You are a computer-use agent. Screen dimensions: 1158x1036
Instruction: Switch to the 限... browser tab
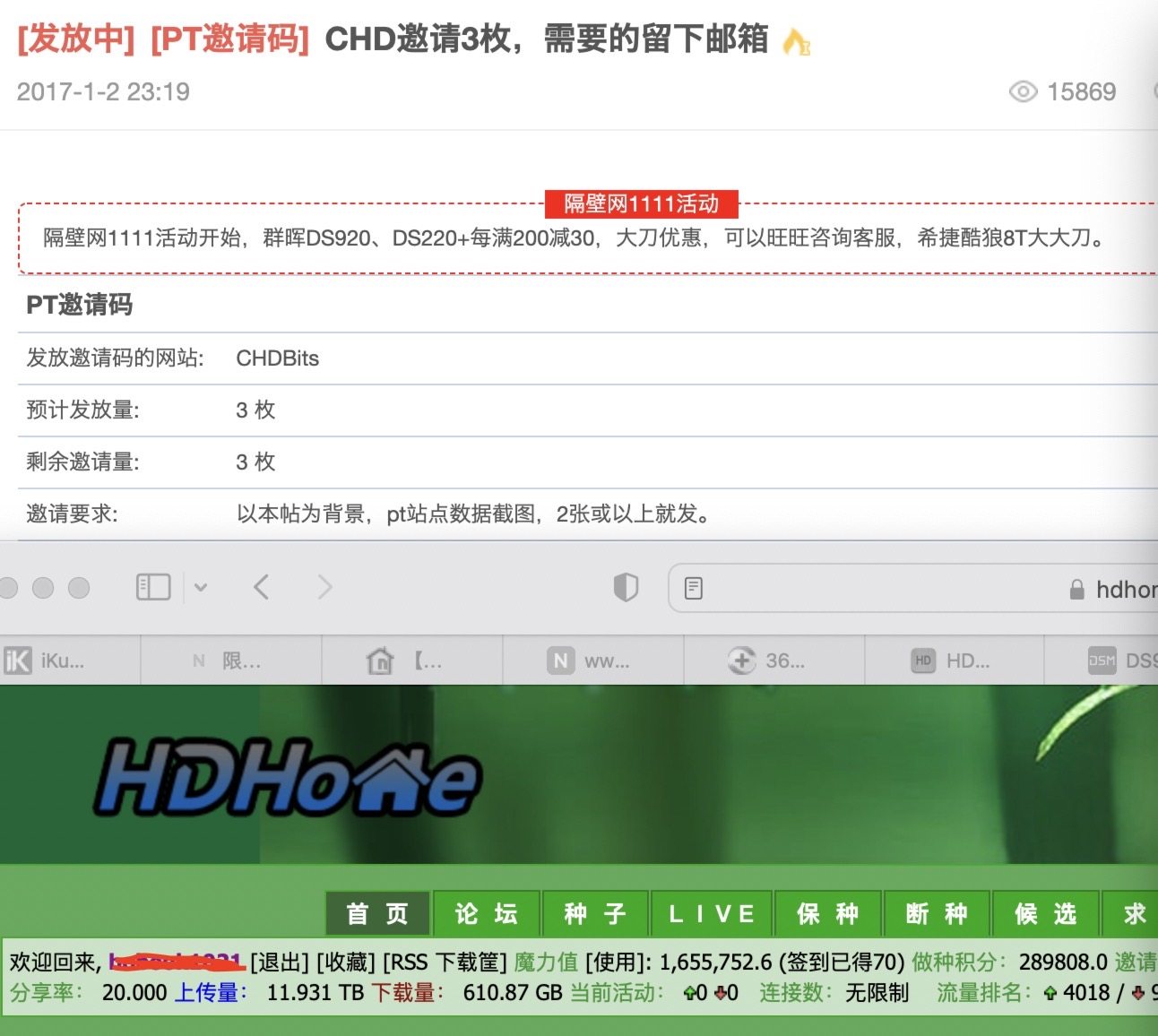click(231, 661)
